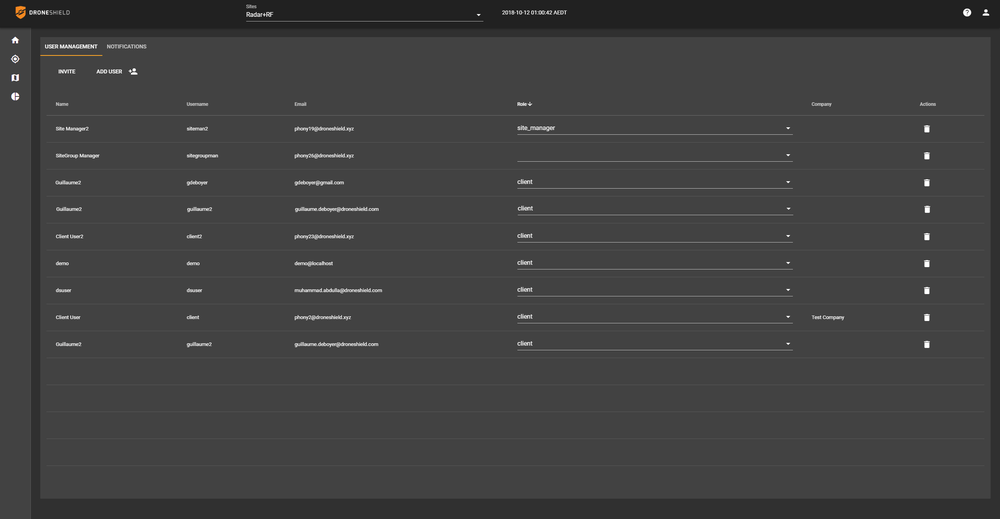1000x519 pixels.
Task: Delete the Site Manager2 user
Action: click(x=927, y=129)
